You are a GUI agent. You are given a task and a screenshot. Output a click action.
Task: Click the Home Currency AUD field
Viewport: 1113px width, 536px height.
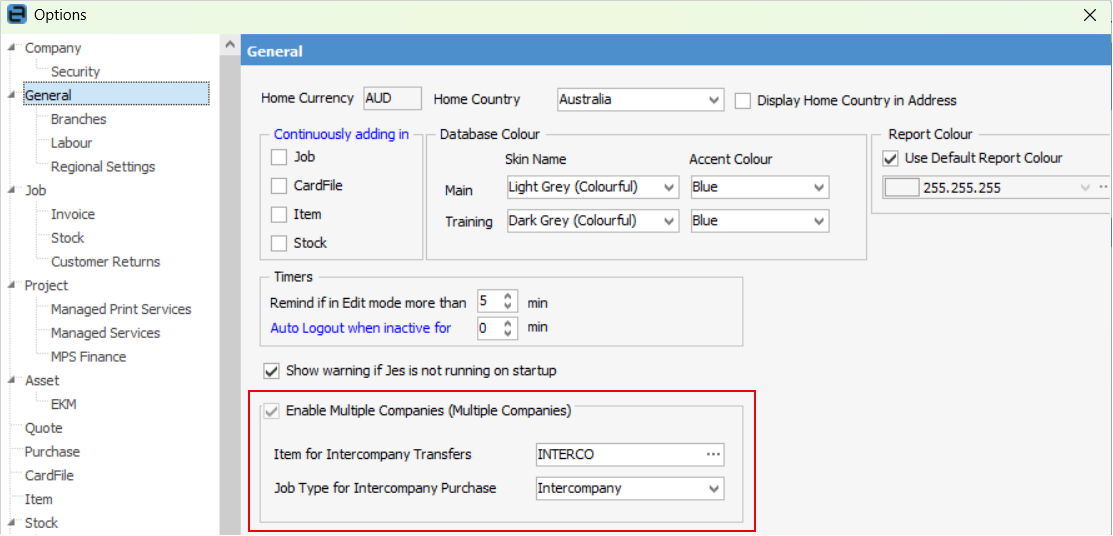click(392, 99)
